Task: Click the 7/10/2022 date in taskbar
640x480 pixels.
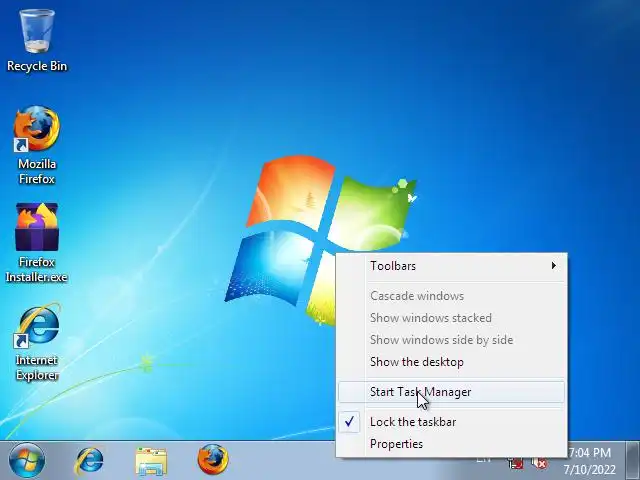Action: 590,470
